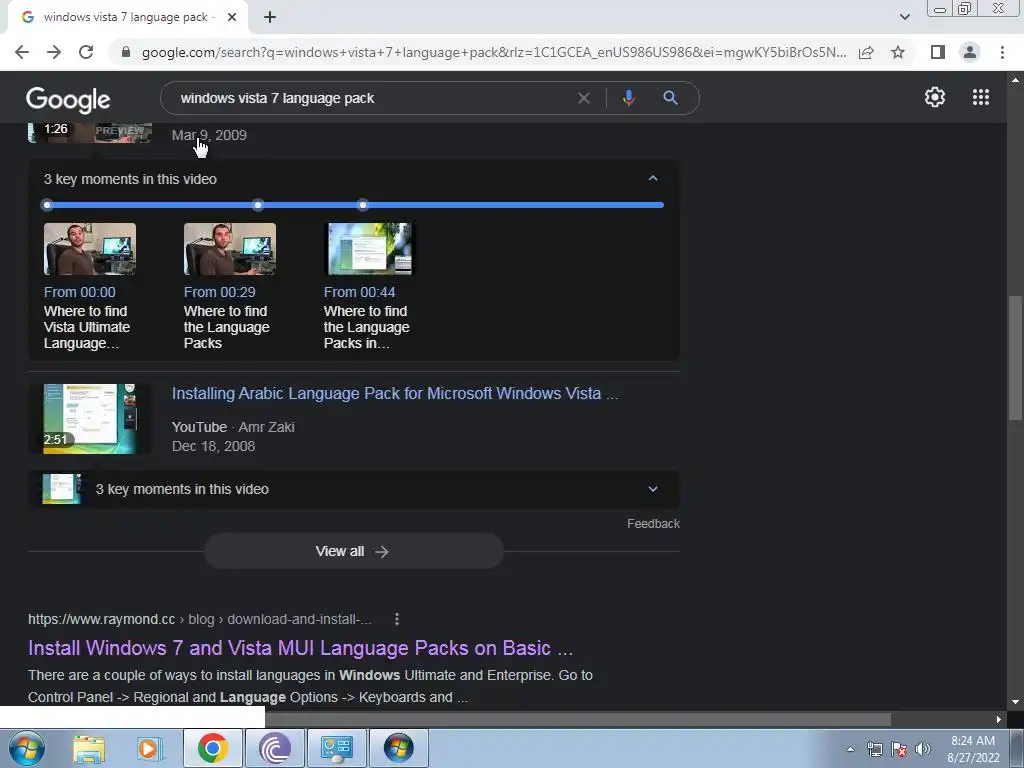Open Google quick settings gear
This screenshot has width=1024, height=768.
[x=935, y=97]
